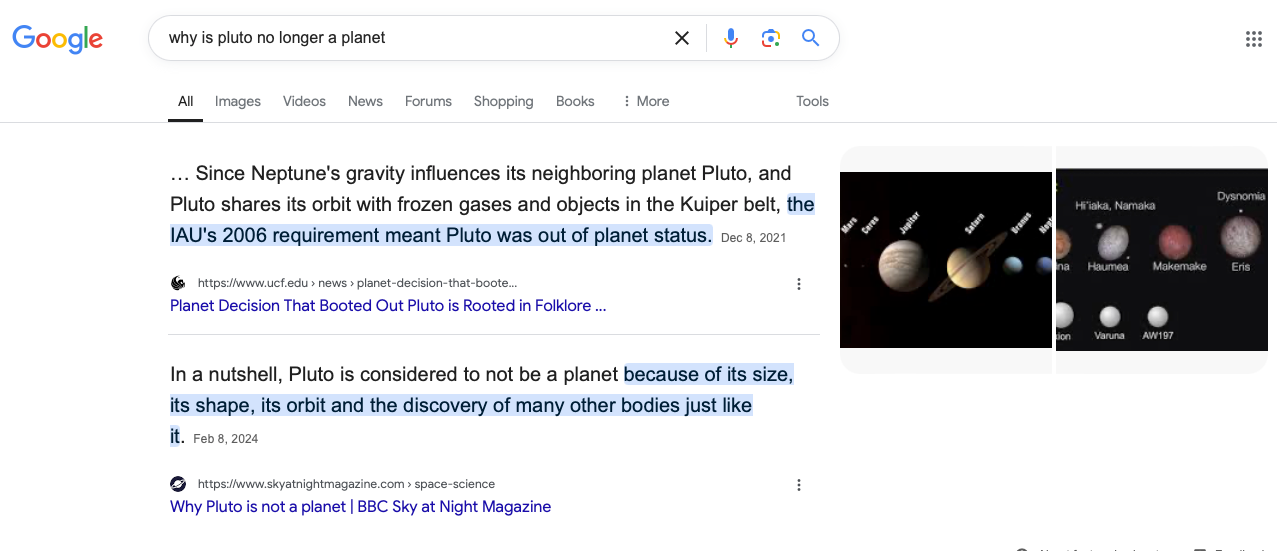
Task: Click the Sky at Night favicon
Action: (x=178, y=484)
